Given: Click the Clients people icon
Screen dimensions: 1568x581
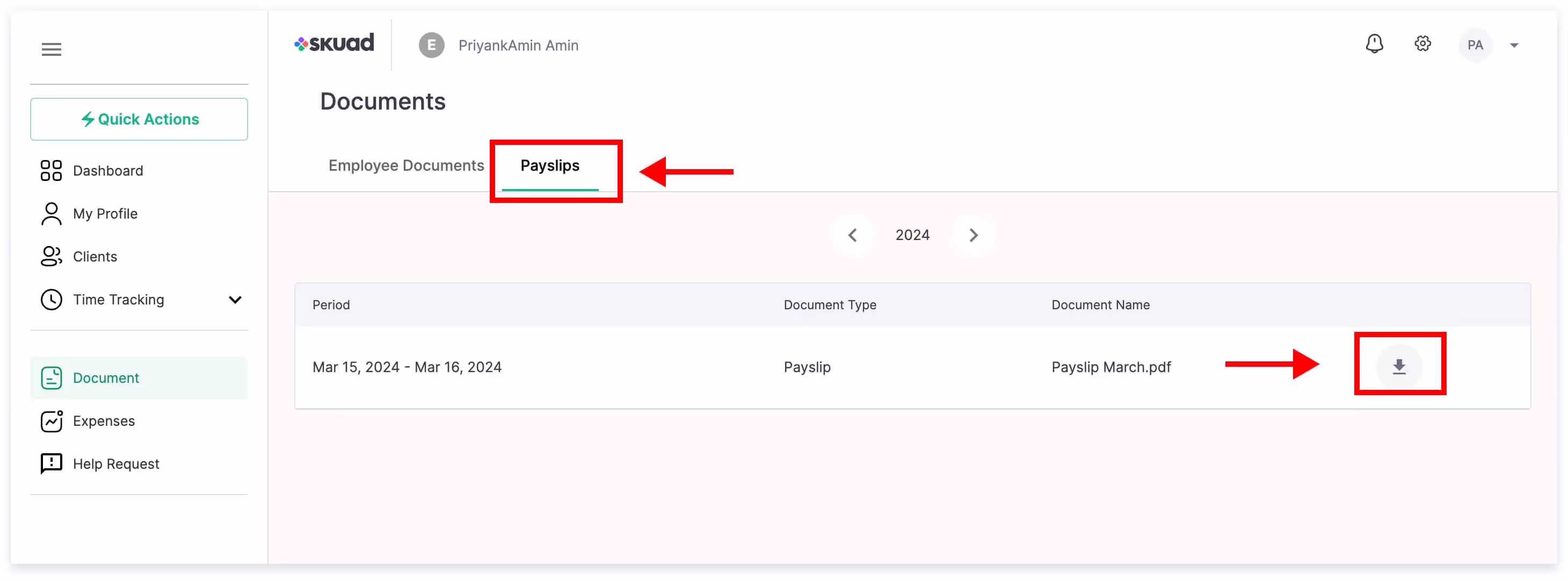Looking at the screenshot, I should click(x=51, y=257).
